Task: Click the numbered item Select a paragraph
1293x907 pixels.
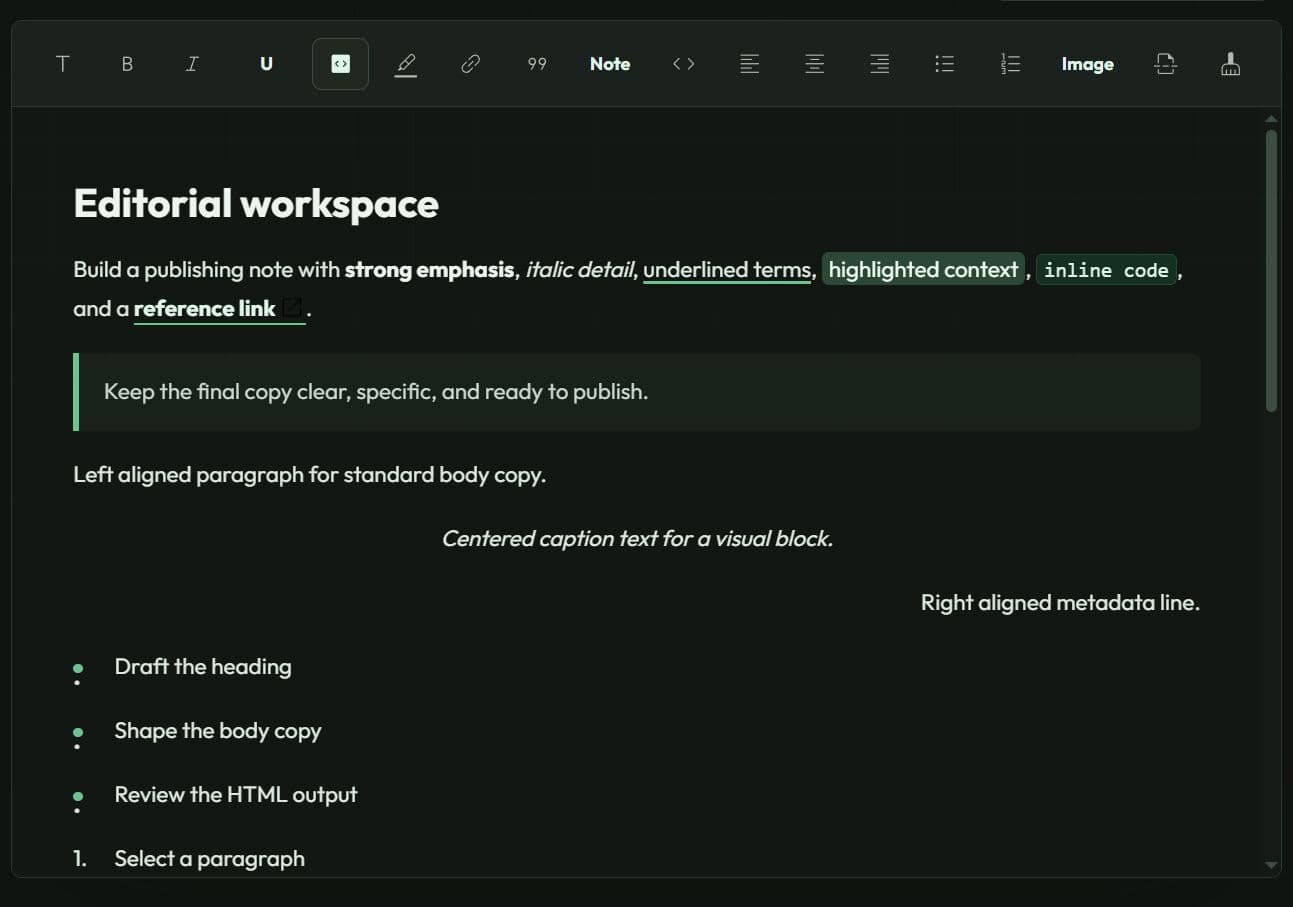Action: tap(210, 859)
